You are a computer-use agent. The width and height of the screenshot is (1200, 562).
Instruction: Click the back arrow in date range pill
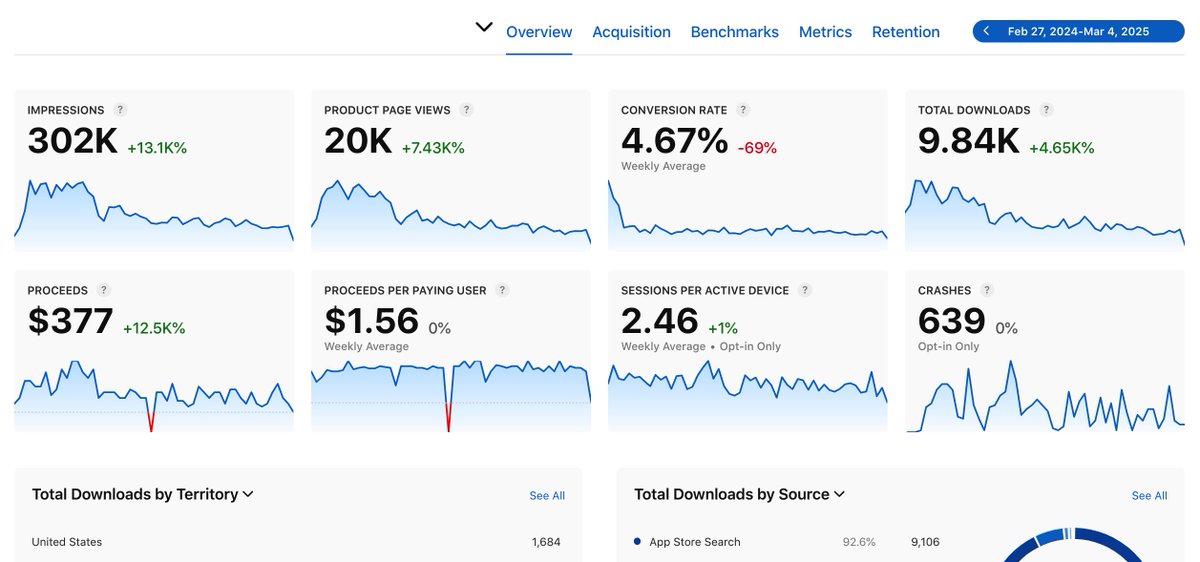coord(986,31)
